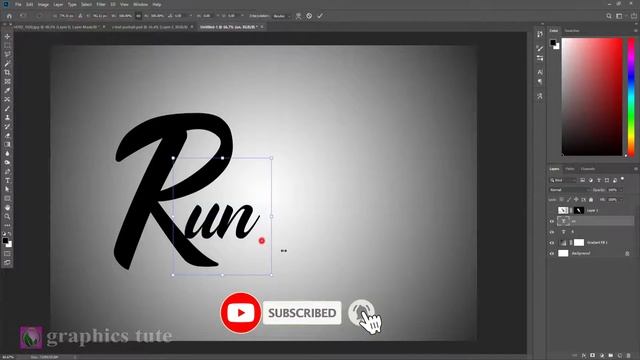Screen dimensions: 640x360
Task: Open the File menu
Action: coord(18,4)
